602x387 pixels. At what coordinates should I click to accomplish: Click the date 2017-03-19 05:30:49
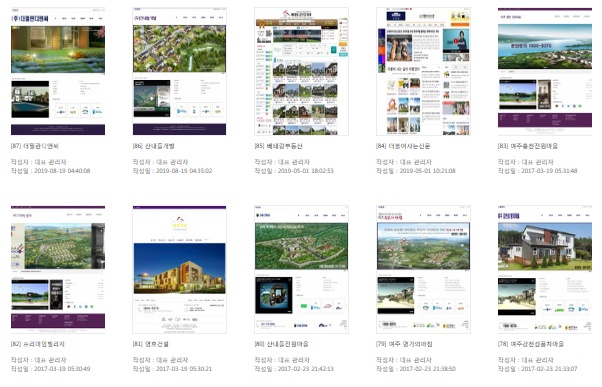62,369
